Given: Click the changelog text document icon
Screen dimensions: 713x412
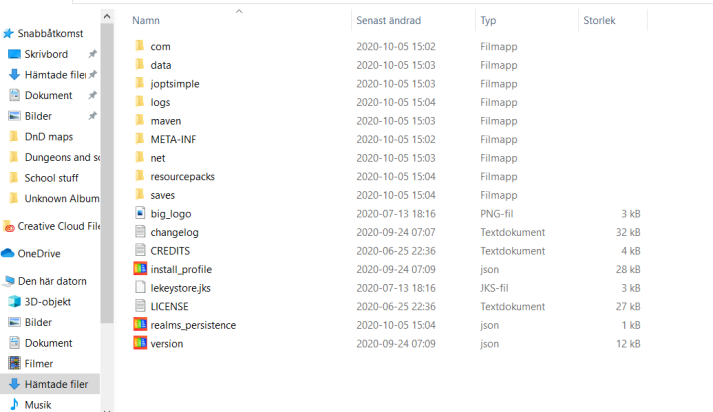Looking at the screenshot, I should point(140,232).
